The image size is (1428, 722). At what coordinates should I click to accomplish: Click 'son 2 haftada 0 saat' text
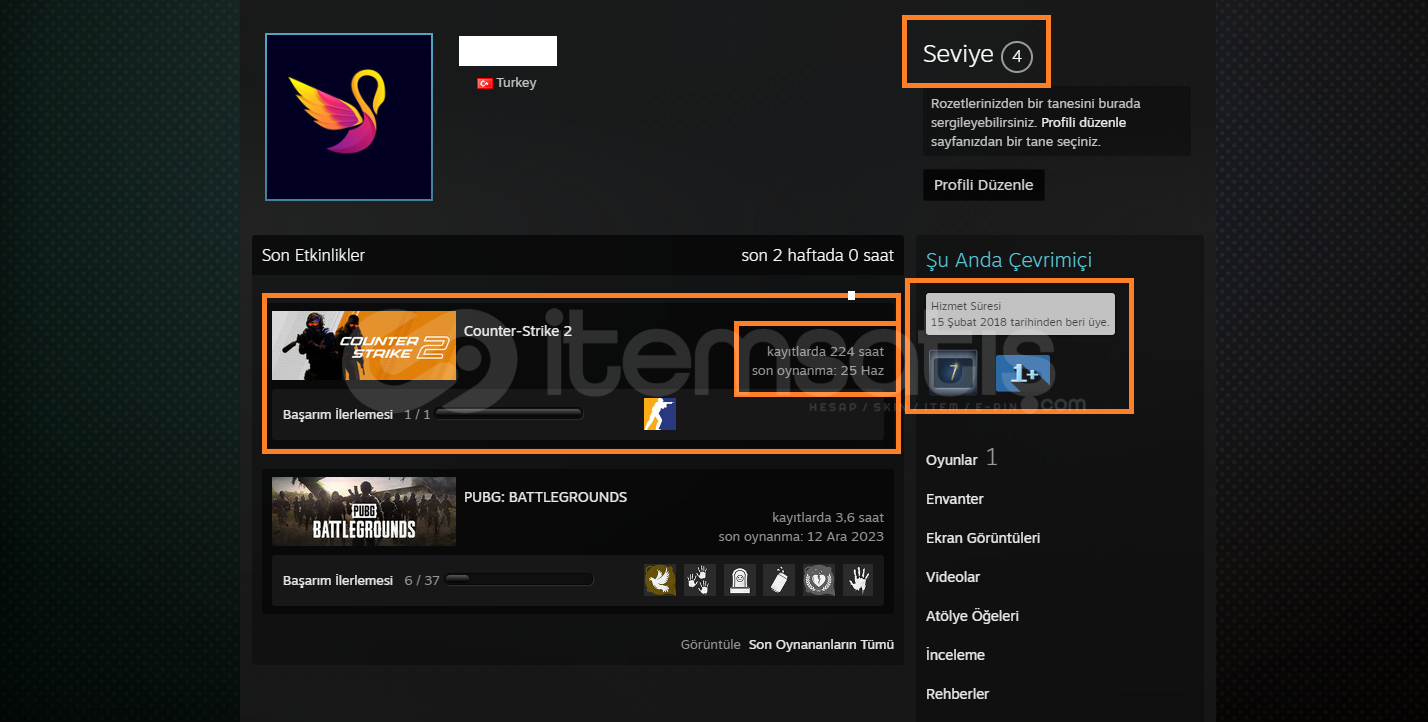click(x=817, y=255)
